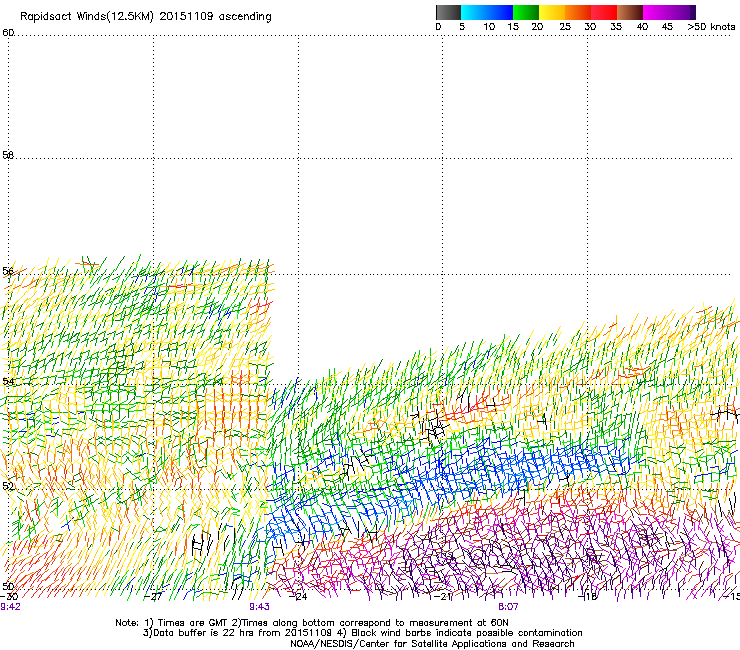Click the '>50 knots' legend label
Viewport: 740px width, 650px height.
(711, 27)
